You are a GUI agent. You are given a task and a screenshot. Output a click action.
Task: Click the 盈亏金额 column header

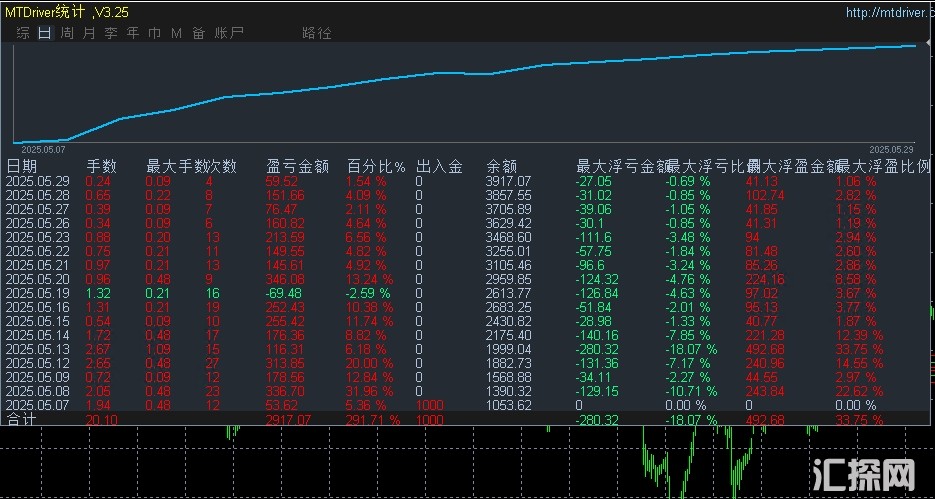tap(298, 166)
